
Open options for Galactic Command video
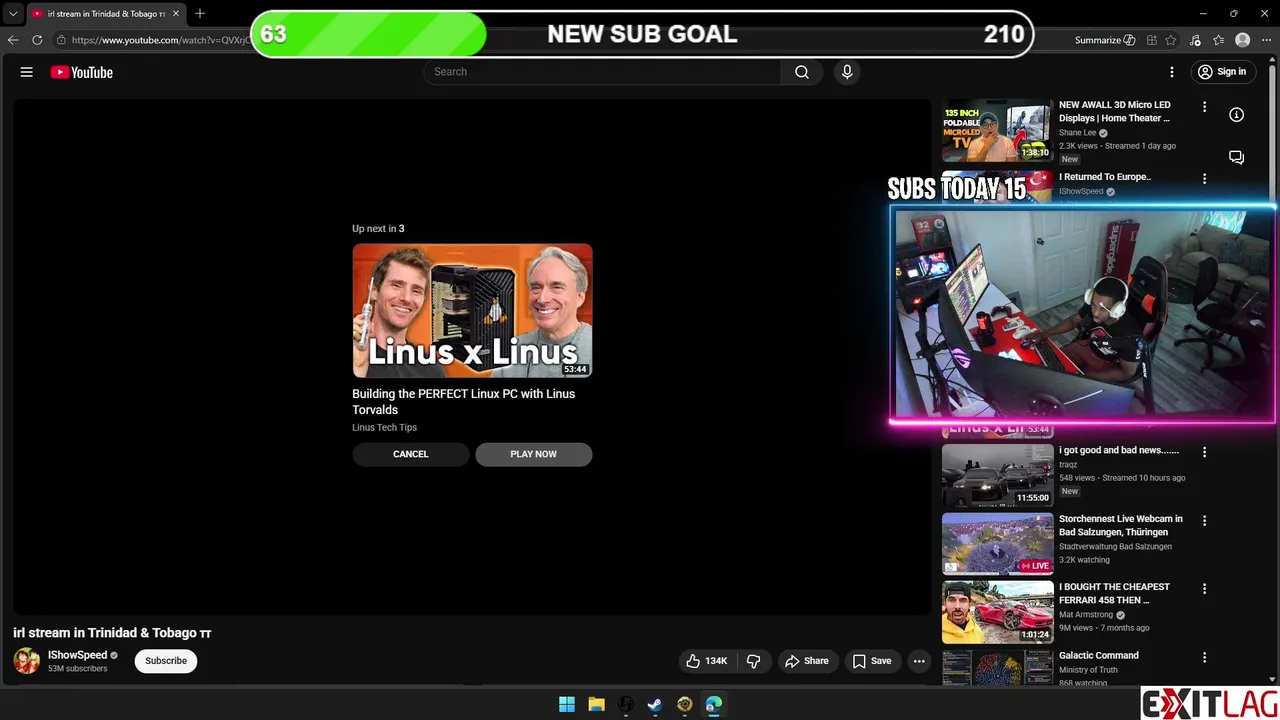point(1204,657)
